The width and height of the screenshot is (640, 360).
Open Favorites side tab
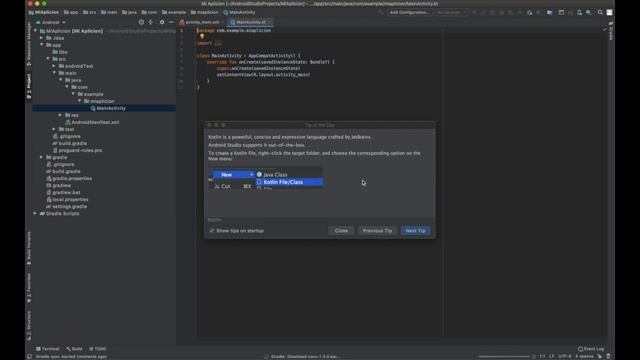pyautogui.click(x=29, y=288)
